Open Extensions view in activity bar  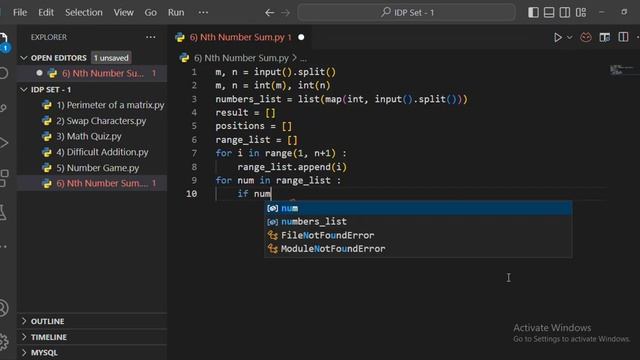pyautogui.click(x=4, y=178)
